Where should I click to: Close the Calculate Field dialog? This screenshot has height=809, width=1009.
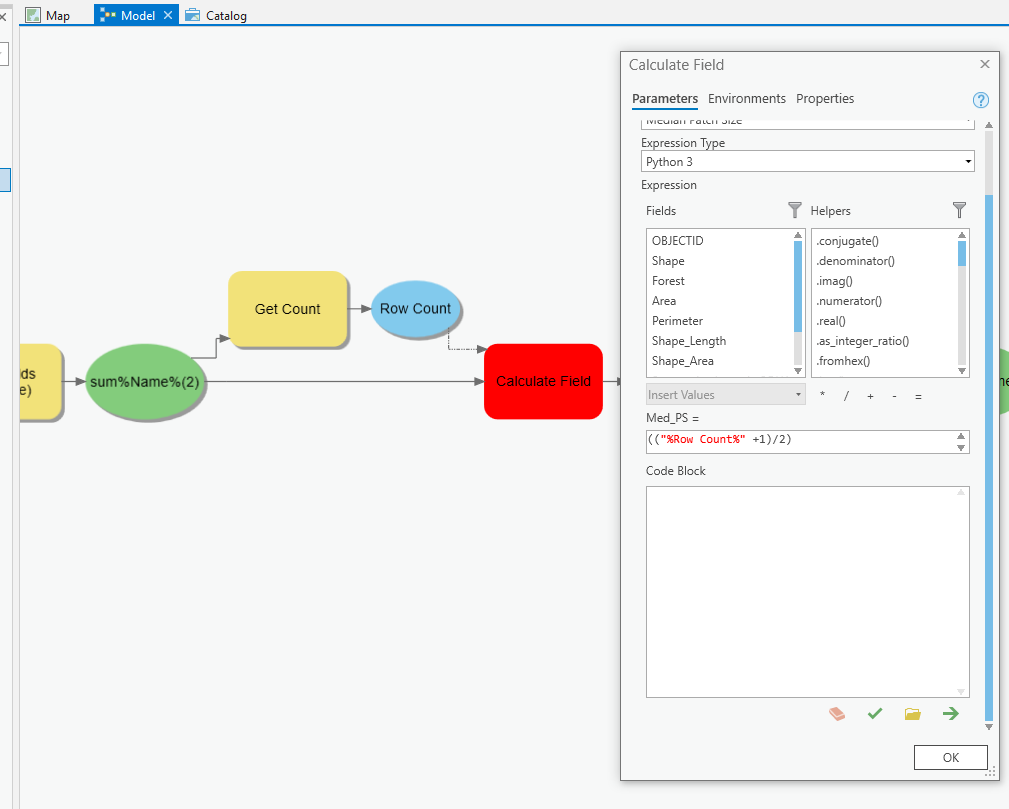pos(985,64)
